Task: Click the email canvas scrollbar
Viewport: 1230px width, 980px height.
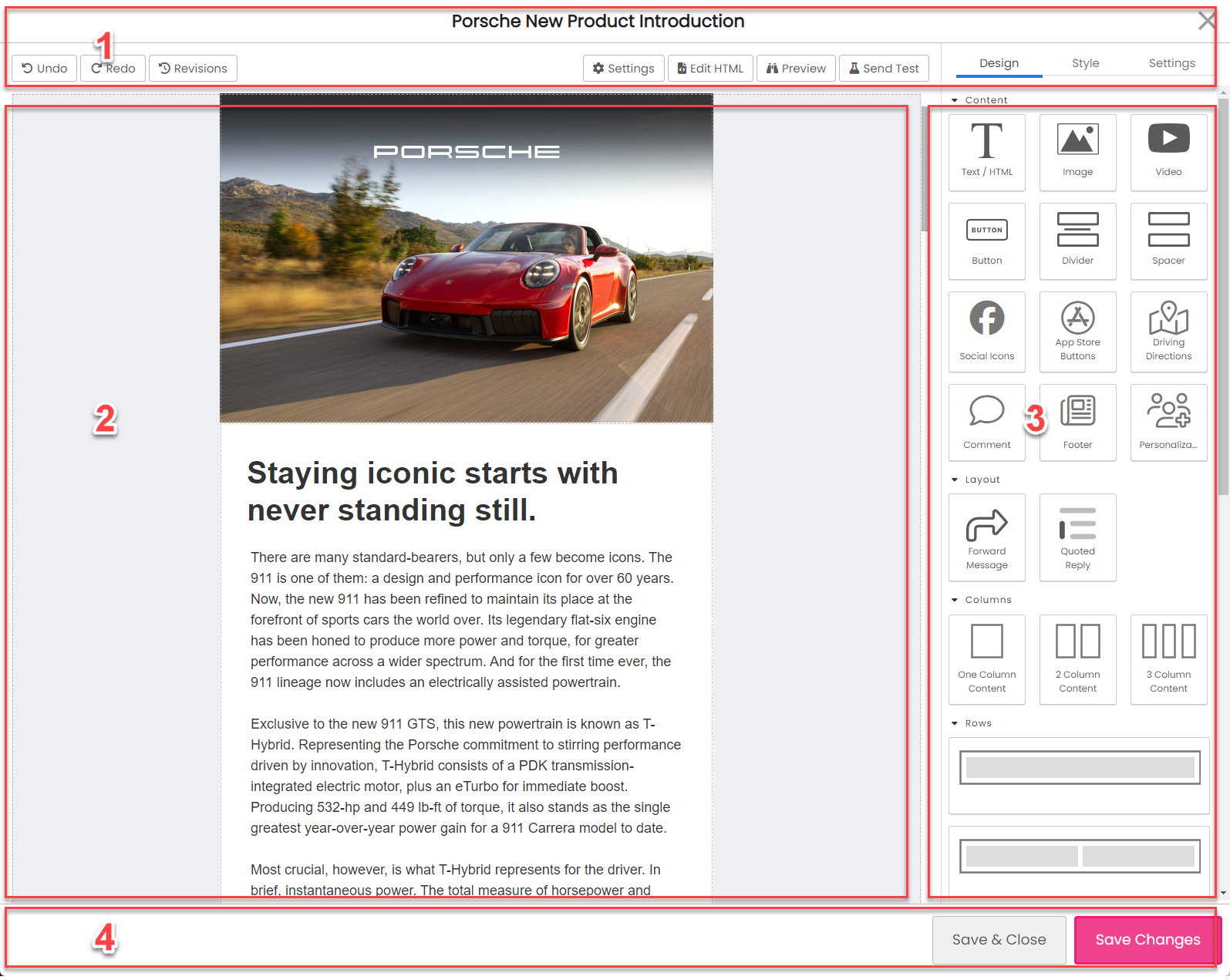Action: click(x=925, y=170)
